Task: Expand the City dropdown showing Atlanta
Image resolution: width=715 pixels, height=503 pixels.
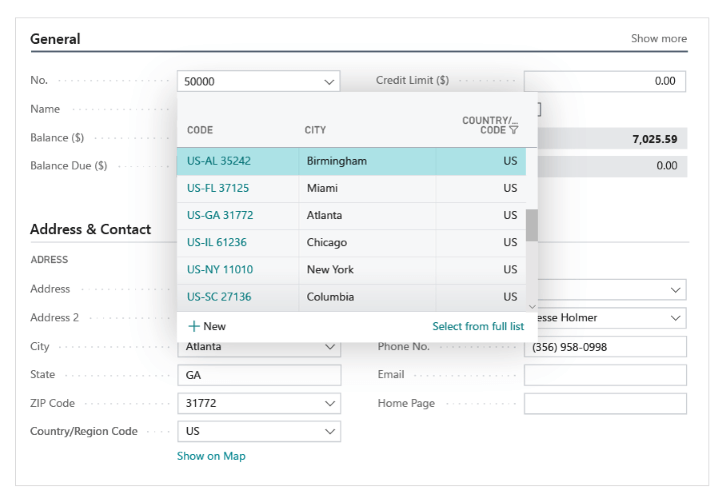Action: pyautogui.click(x=330, y=347)
